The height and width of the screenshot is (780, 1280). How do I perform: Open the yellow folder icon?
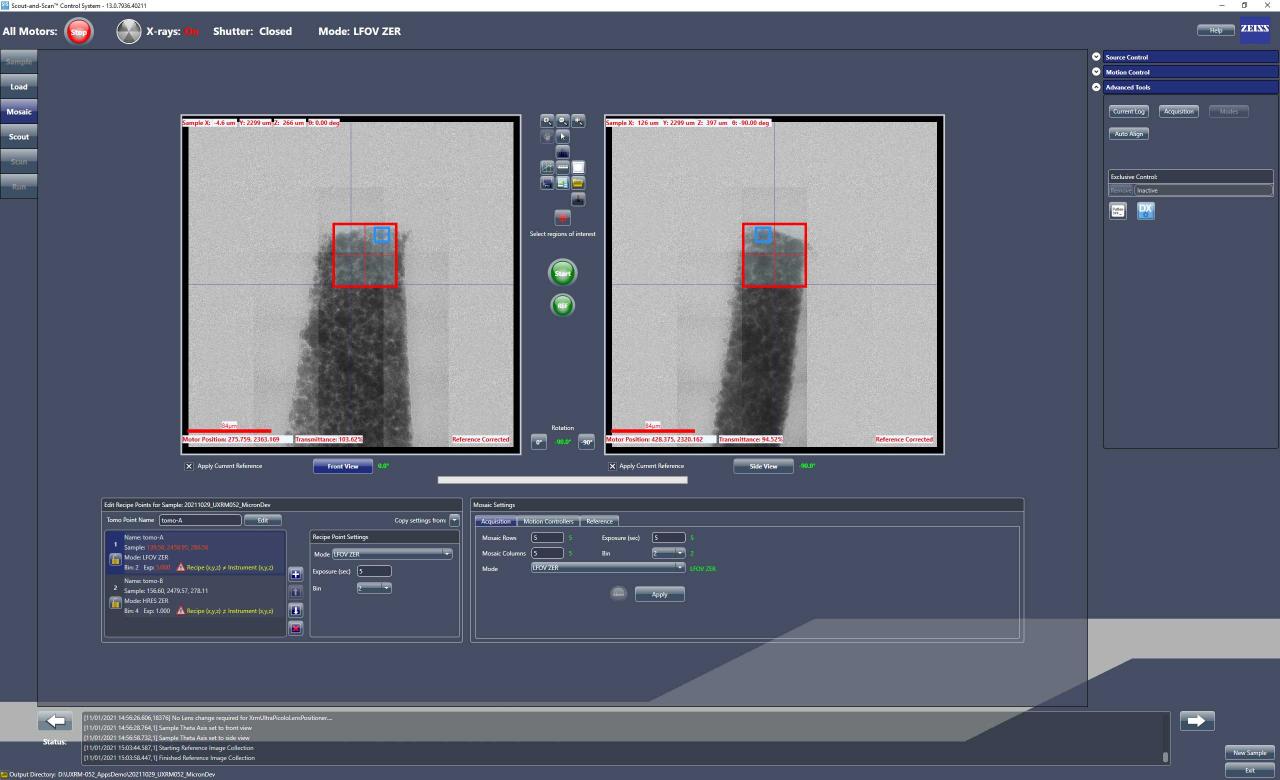(x=578, y=183)
